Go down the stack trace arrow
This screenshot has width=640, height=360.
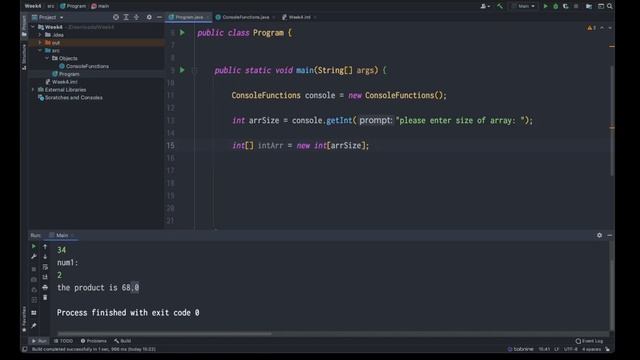(45, 257)
